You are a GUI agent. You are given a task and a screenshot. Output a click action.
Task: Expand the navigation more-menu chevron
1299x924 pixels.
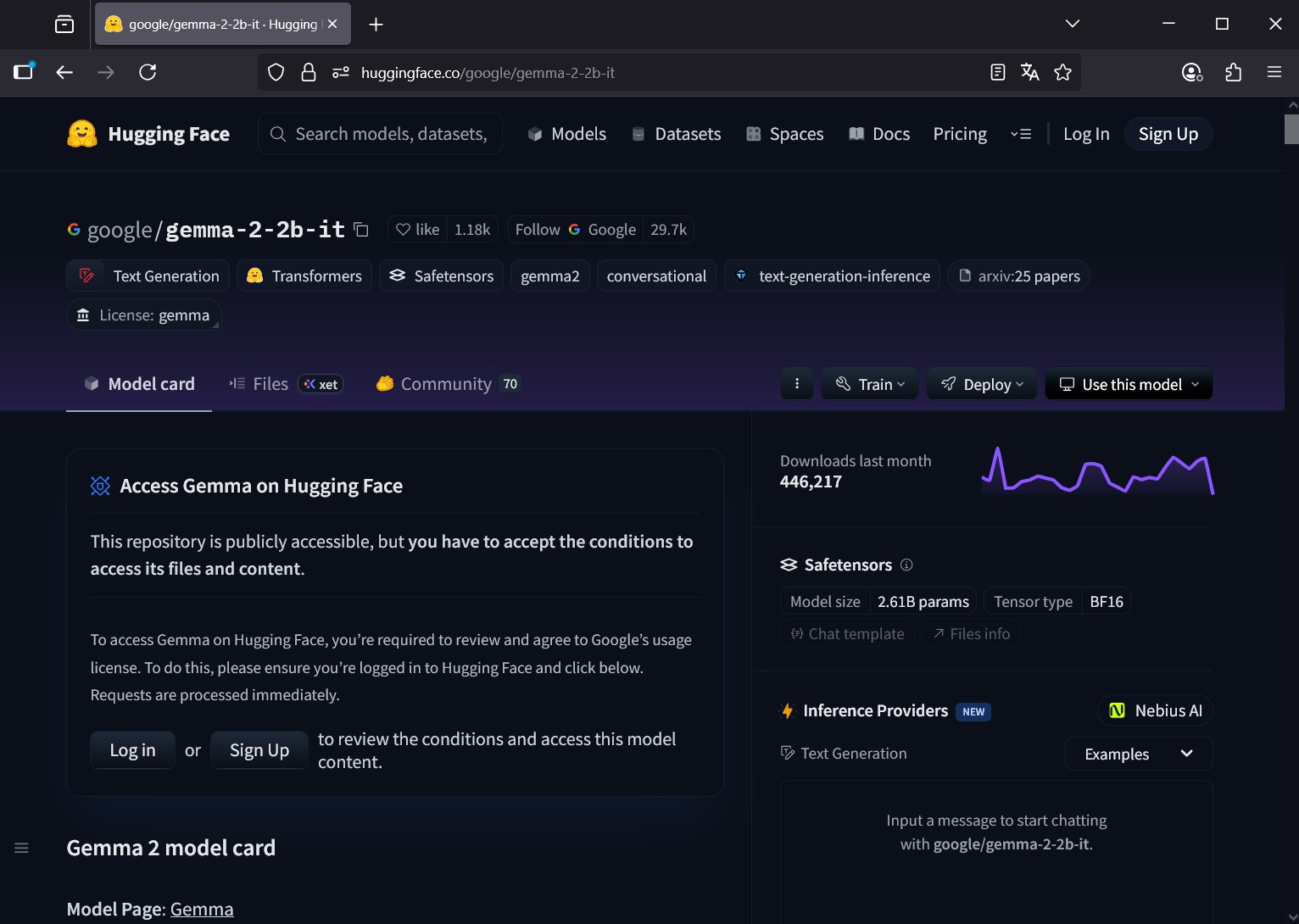pos(1021,134)
